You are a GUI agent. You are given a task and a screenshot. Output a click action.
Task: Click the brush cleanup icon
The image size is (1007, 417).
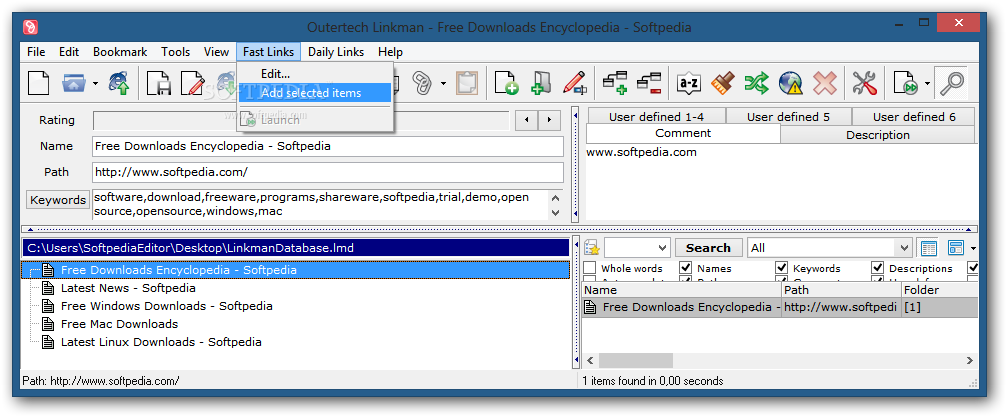pos(722,83)
